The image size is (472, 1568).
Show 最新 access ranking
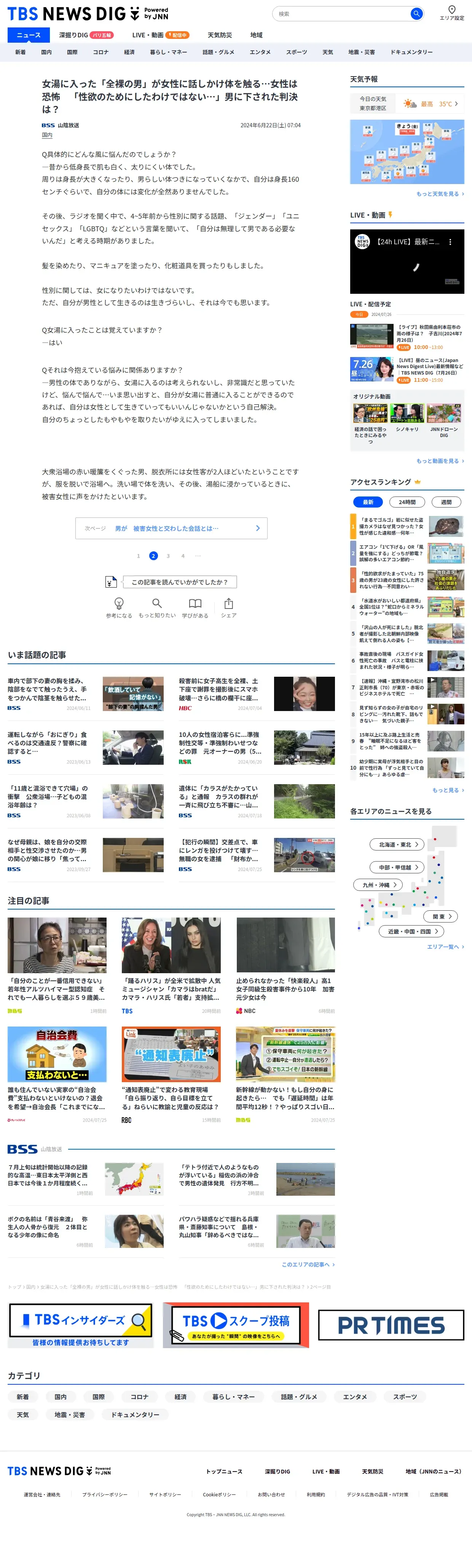368,502
